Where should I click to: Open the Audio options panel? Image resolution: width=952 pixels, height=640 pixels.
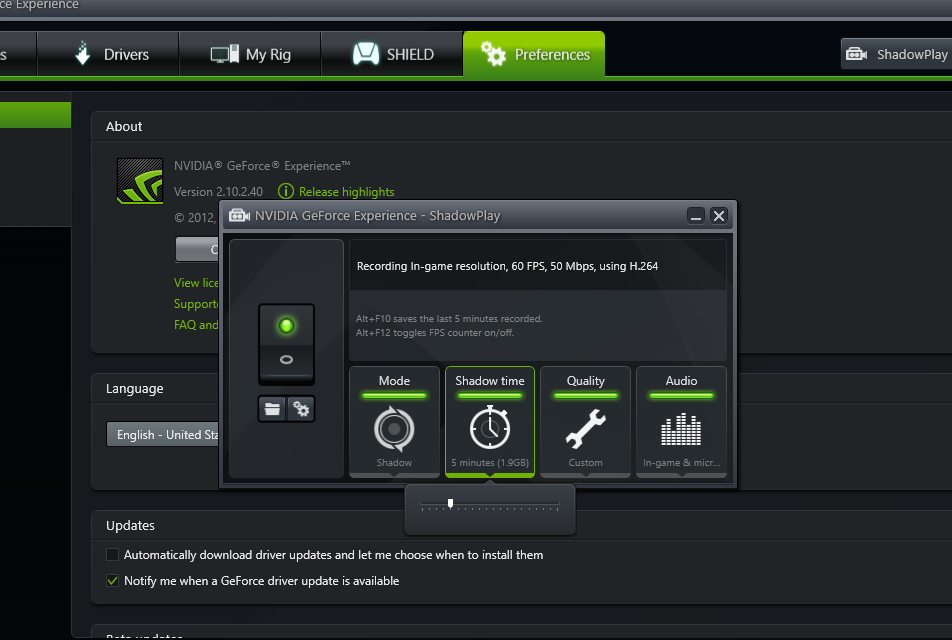[681, 421]
